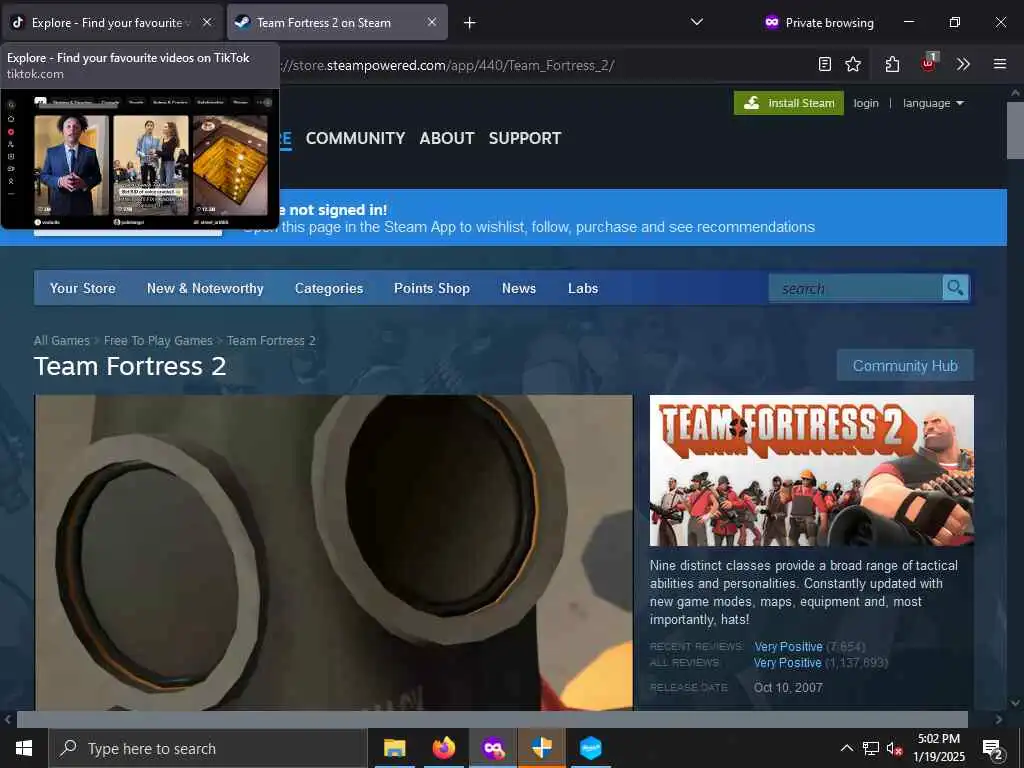The image size is (1024, 768).
Task: Click the magnifier search button
Action: (x=955, y=288)
